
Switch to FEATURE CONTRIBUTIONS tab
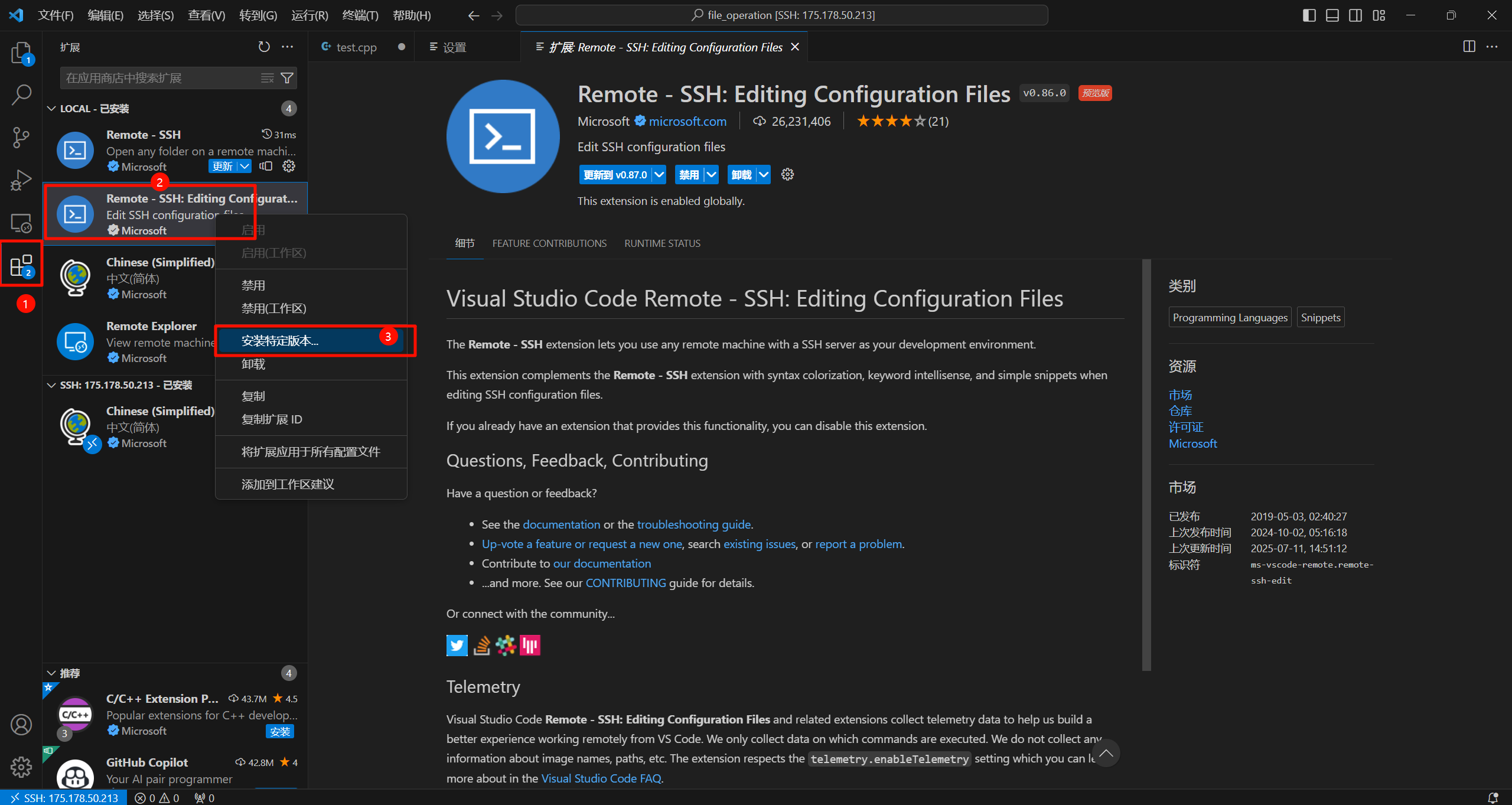coord(549,243)
